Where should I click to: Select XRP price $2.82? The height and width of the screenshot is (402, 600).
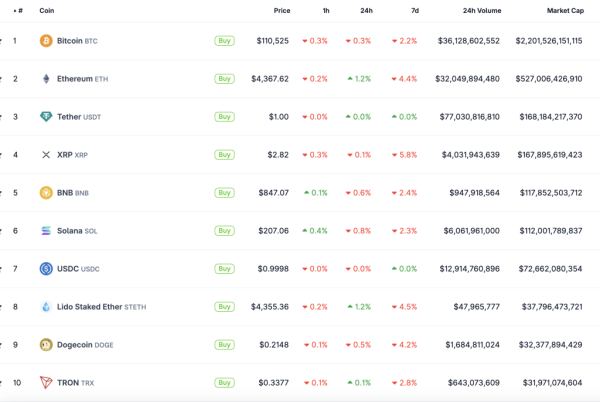point(278,155)
